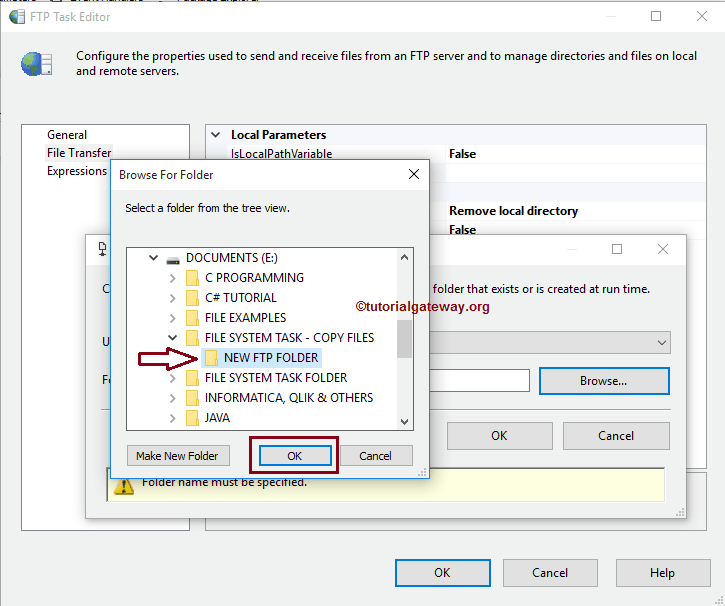Click OK in FTP Task Editor

(x=442, y=573)
